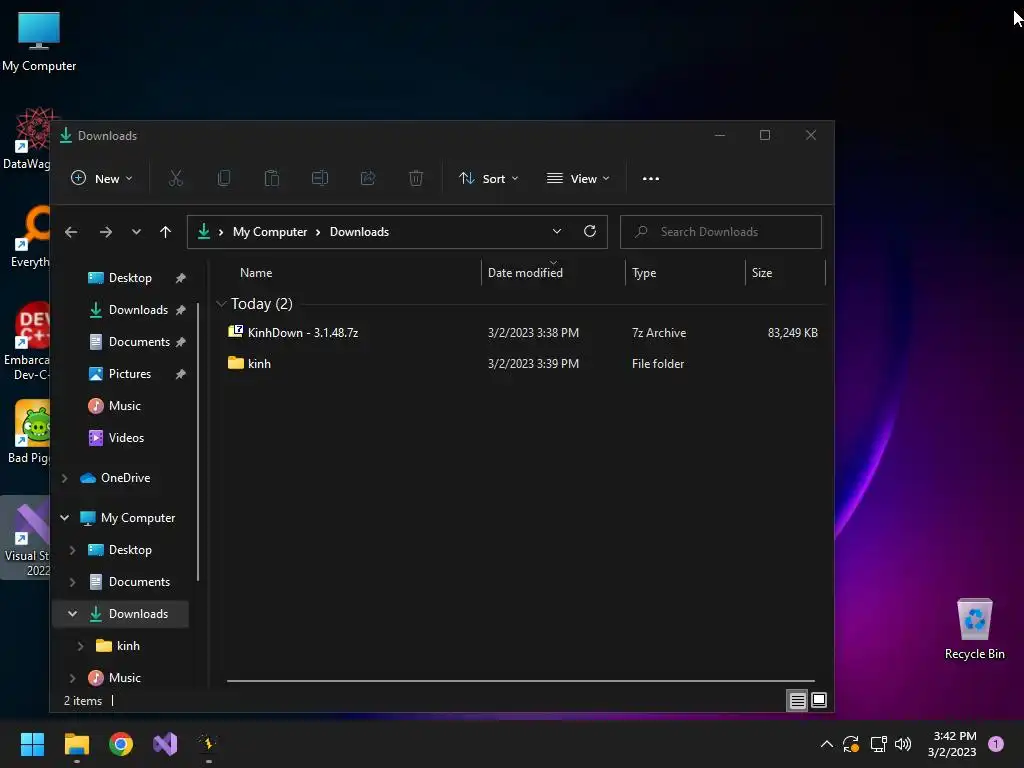The height and width of the screenshot is (768, 1024).
Task: Open the notification center badge
Action: [x=995, y=744]
